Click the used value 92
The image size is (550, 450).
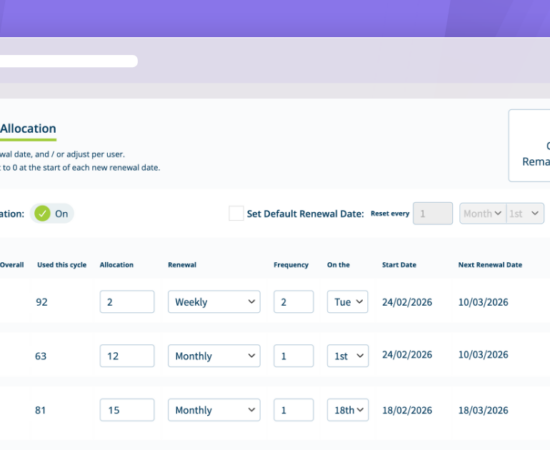tap(41, 302)
